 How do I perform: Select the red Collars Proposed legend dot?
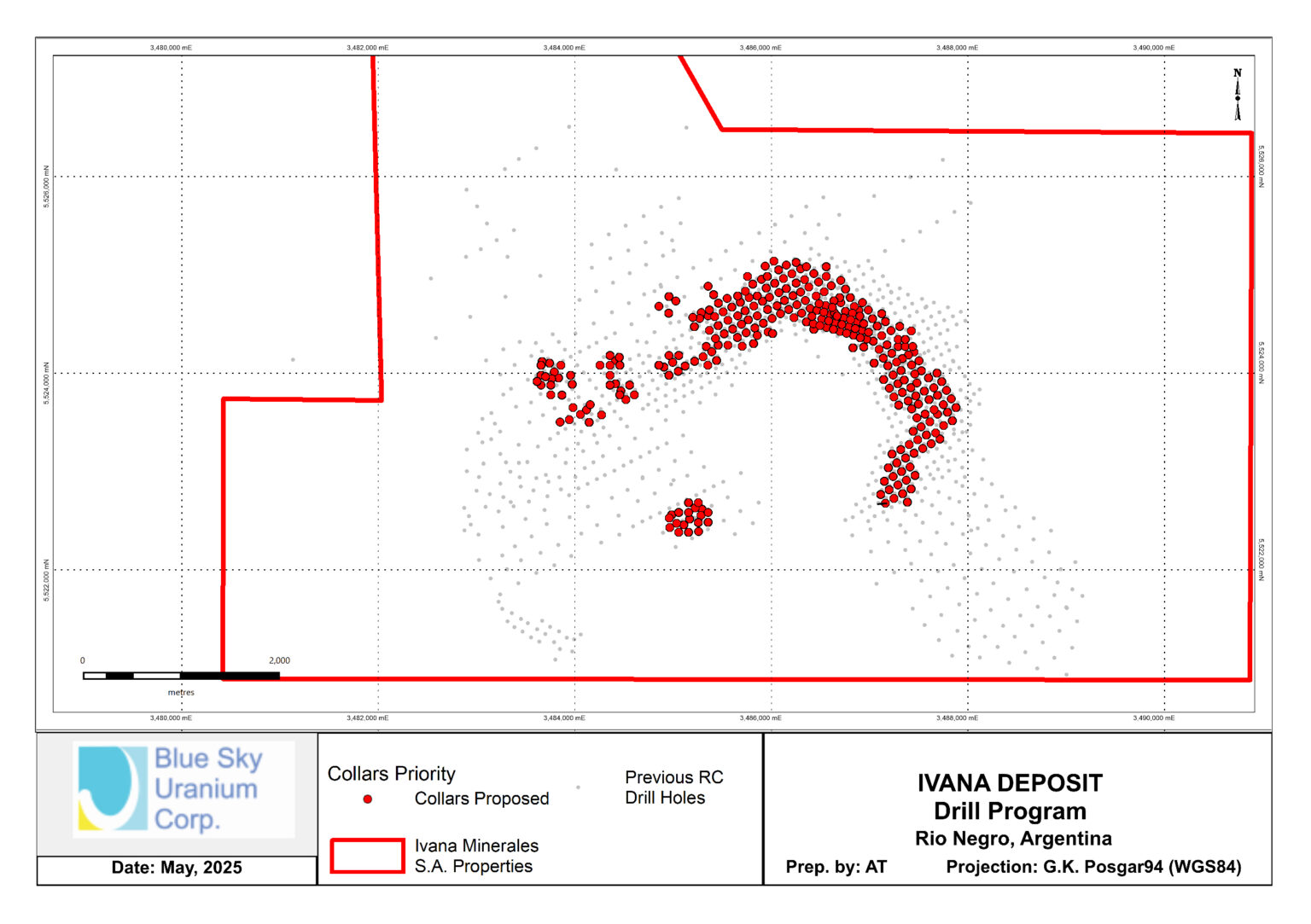coord(366,799)
